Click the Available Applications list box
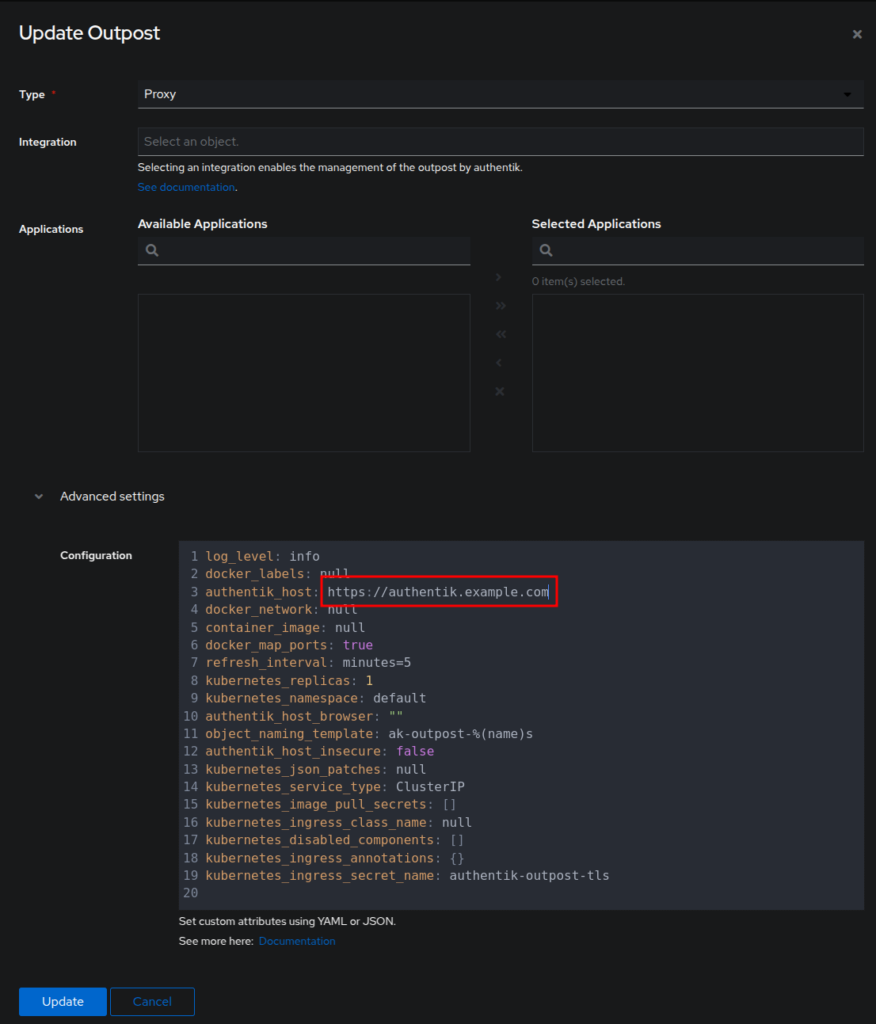876x1024 pixels. (x=304, y=373)
